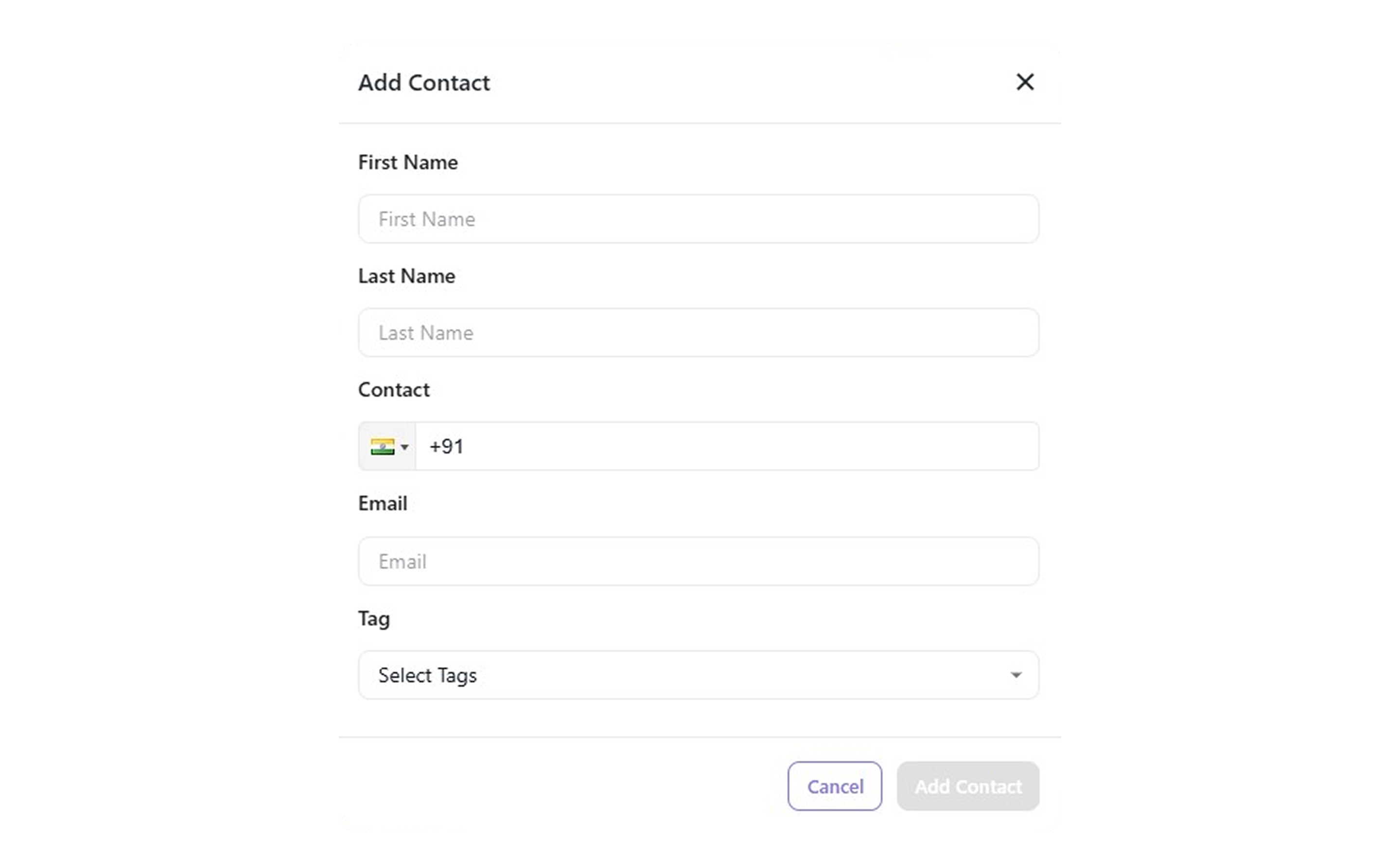Image resolution: width=1400 pixels, height=858 pixels.
Task: Focus the Last Name input field
Action: click(698, 333)
